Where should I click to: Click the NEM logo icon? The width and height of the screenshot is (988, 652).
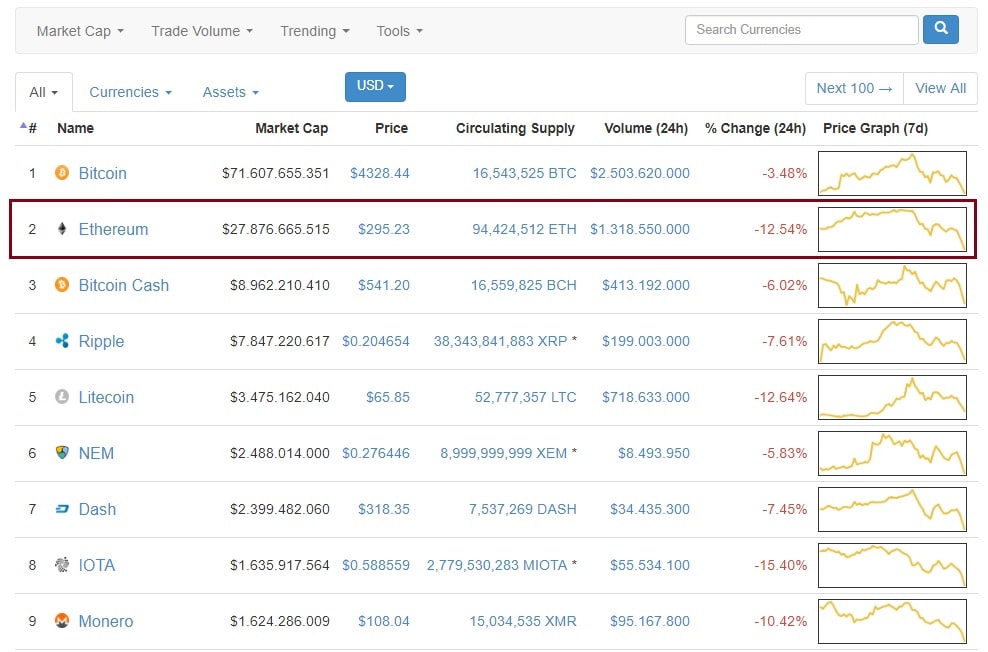(x=62, y=453)
